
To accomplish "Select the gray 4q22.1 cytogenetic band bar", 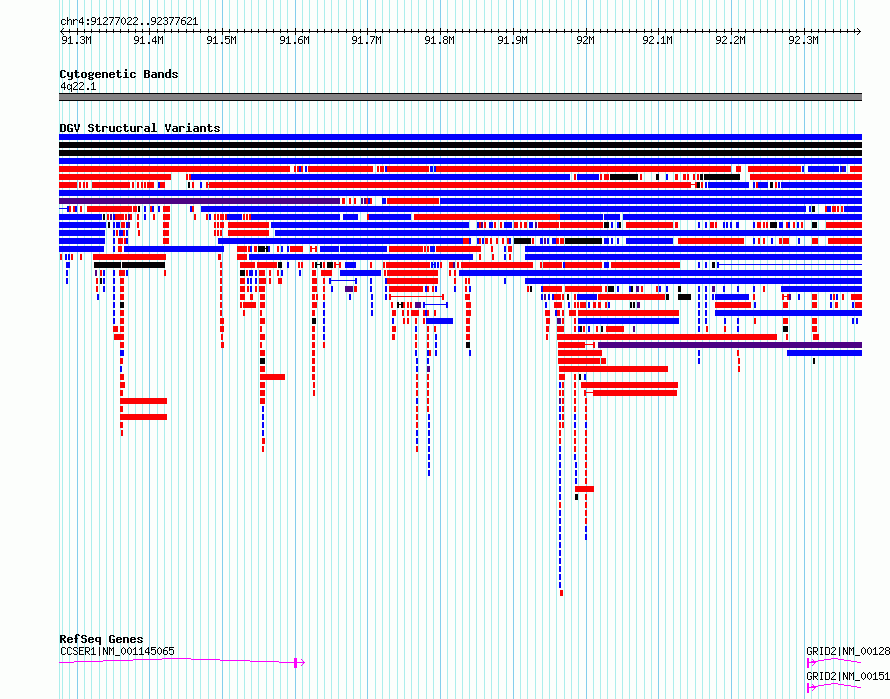I will pos(460,97).
